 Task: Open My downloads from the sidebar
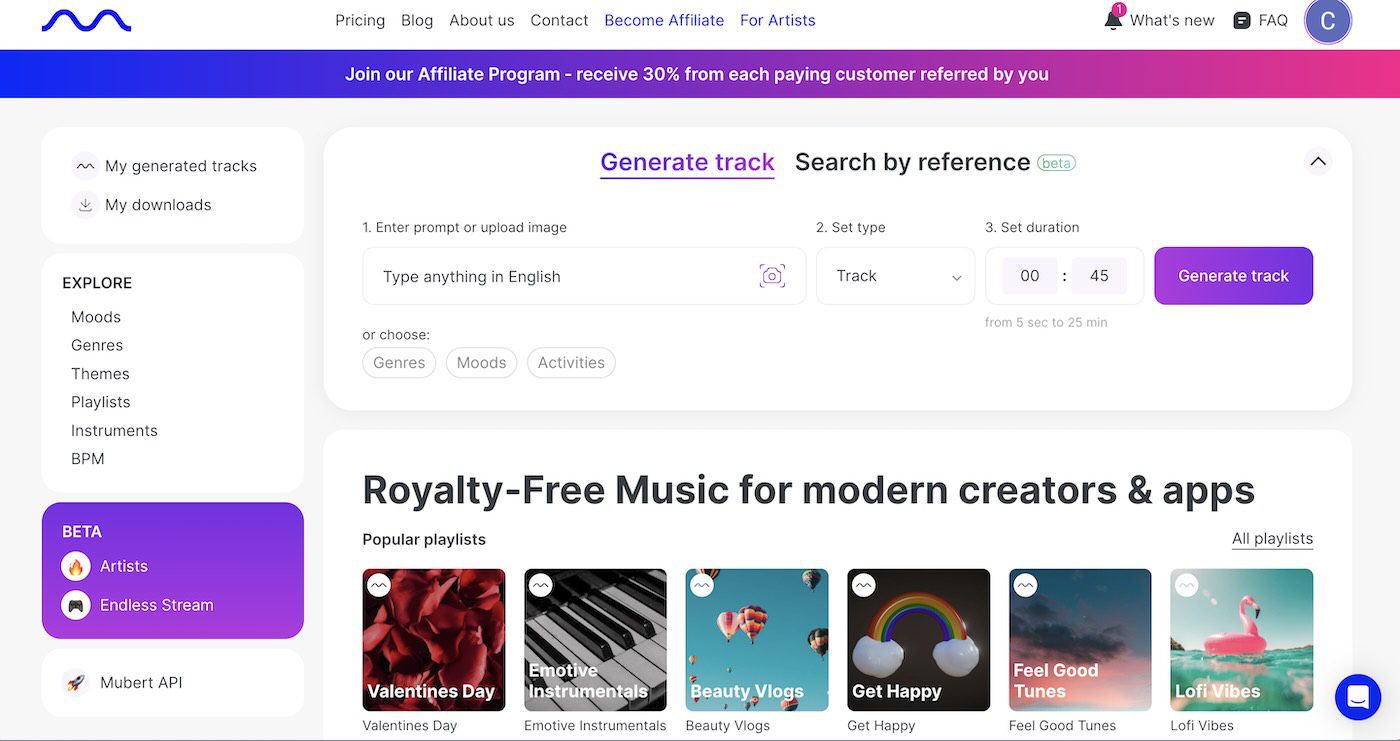tap(157, 204)
